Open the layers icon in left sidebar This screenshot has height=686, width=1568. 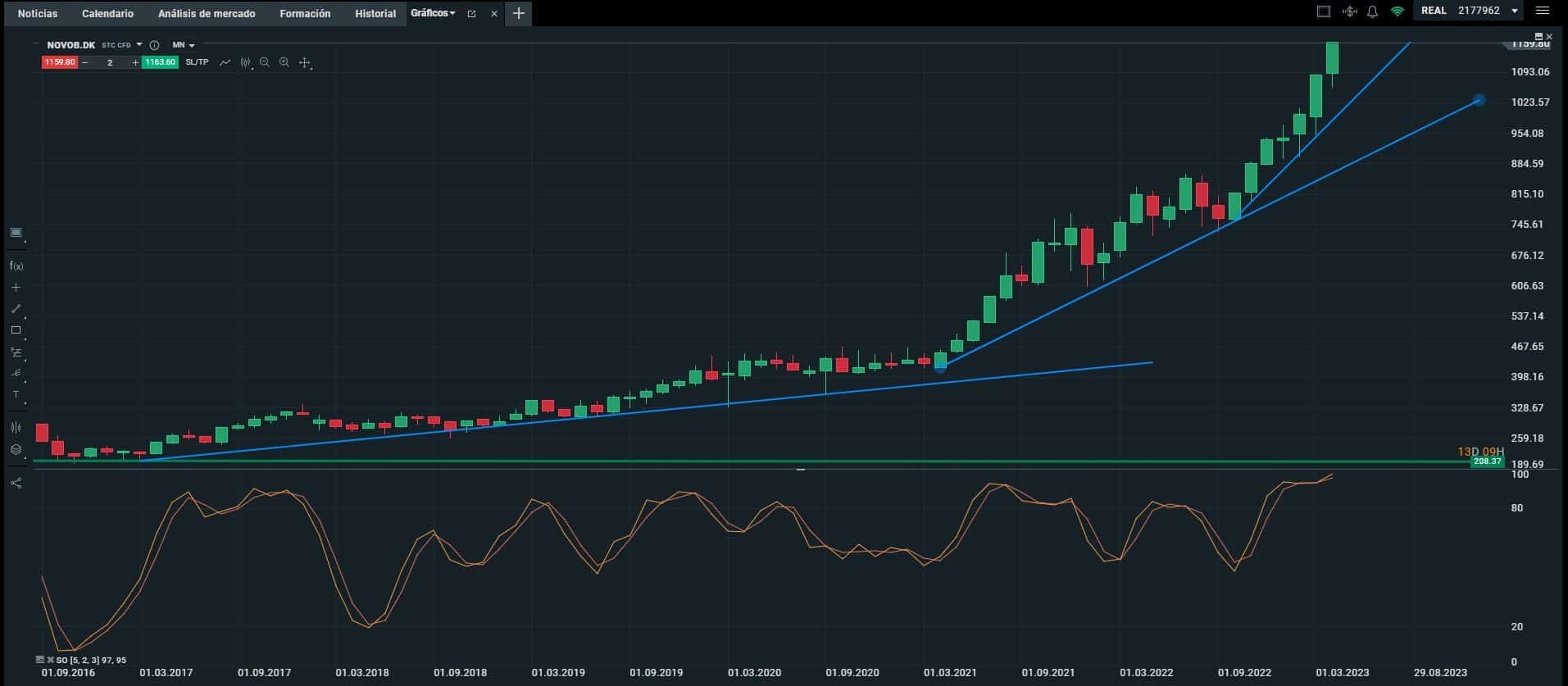16,450
